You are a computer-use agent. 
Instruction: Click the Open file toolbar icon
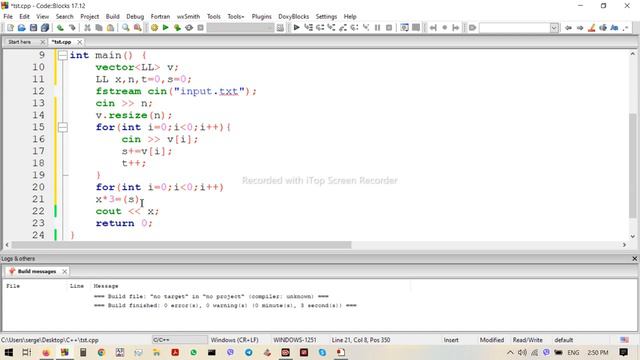click(x=22, y=28)
